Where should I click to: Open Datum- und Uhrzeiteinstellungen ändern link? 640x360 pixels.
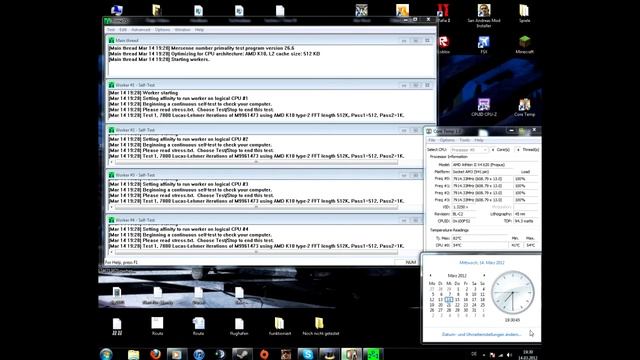pos(482,334)
